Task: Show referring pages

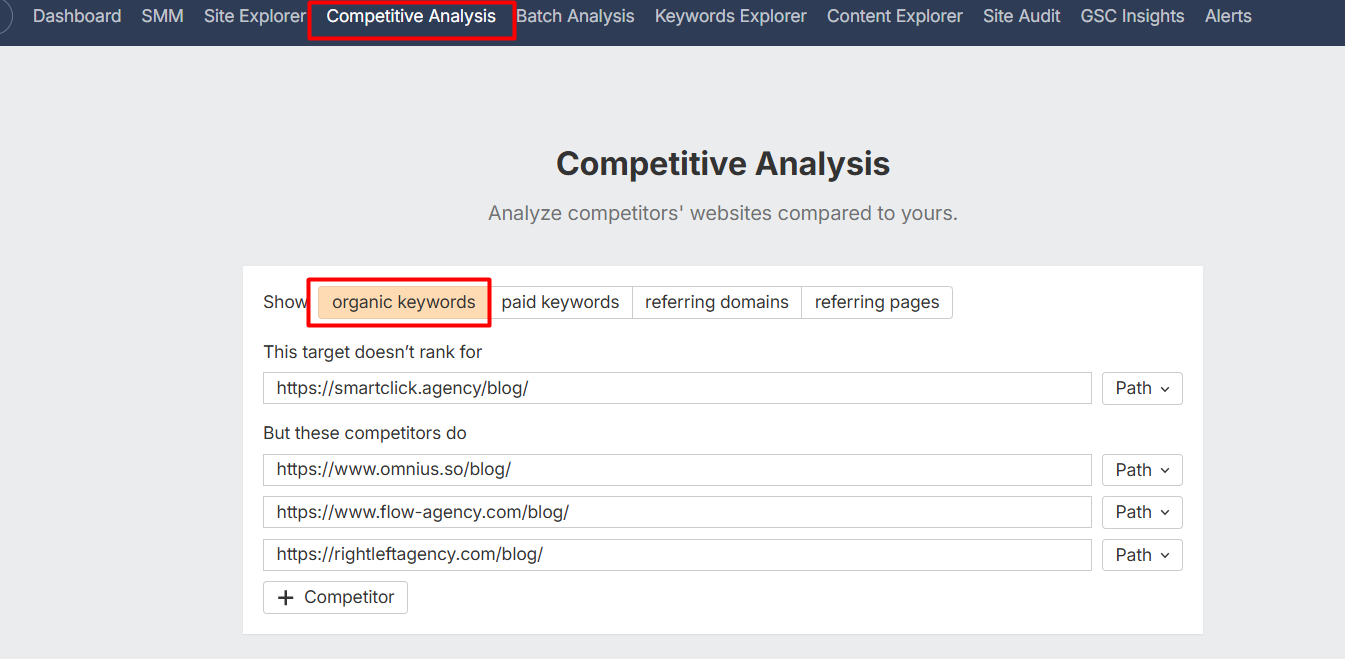Action: [877, 302]
